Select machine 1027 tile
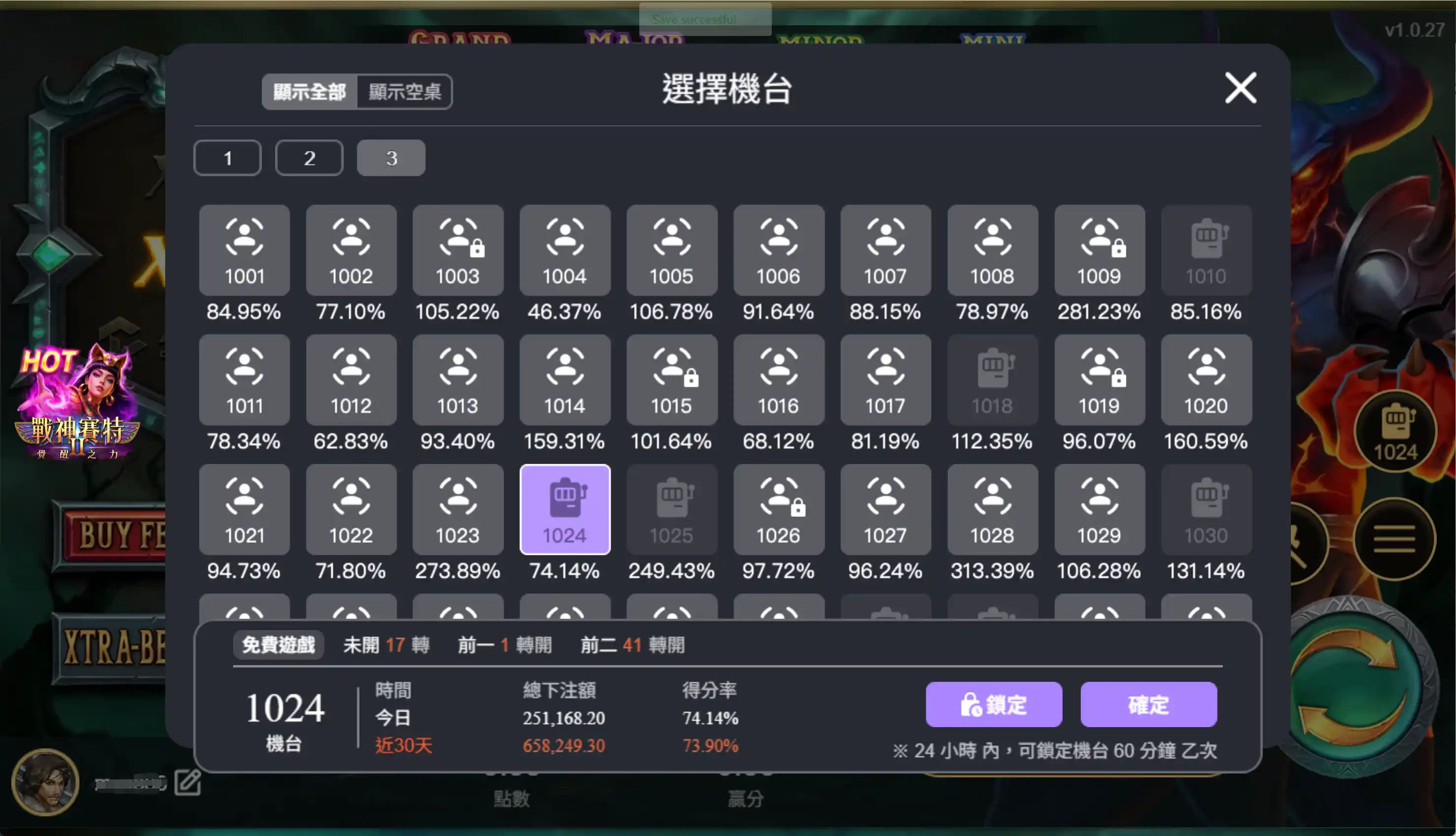Screen dimensions: 1456x836 click(x=885, y=510)
